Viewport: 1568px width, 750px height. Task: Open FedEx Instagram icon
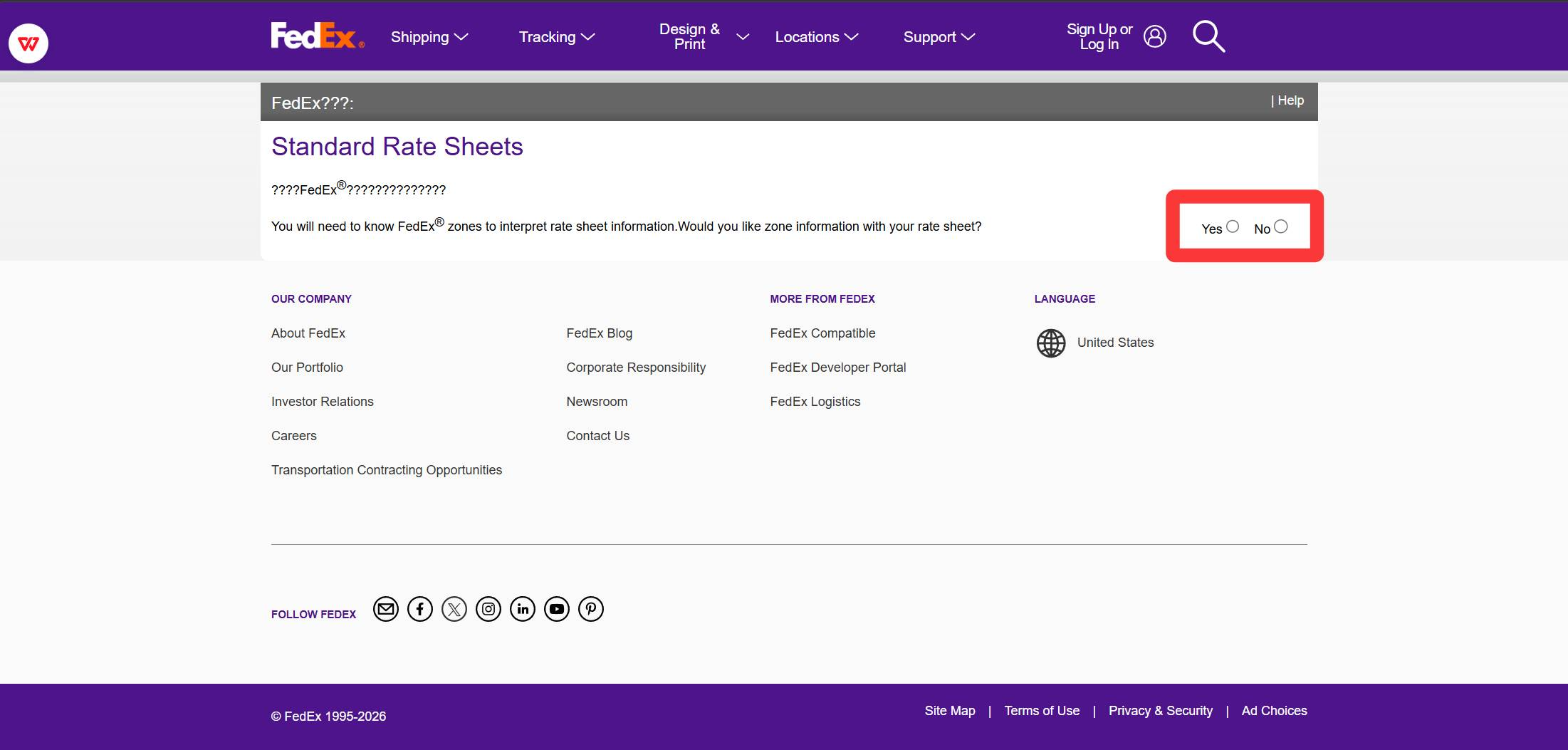coord(488,609)
